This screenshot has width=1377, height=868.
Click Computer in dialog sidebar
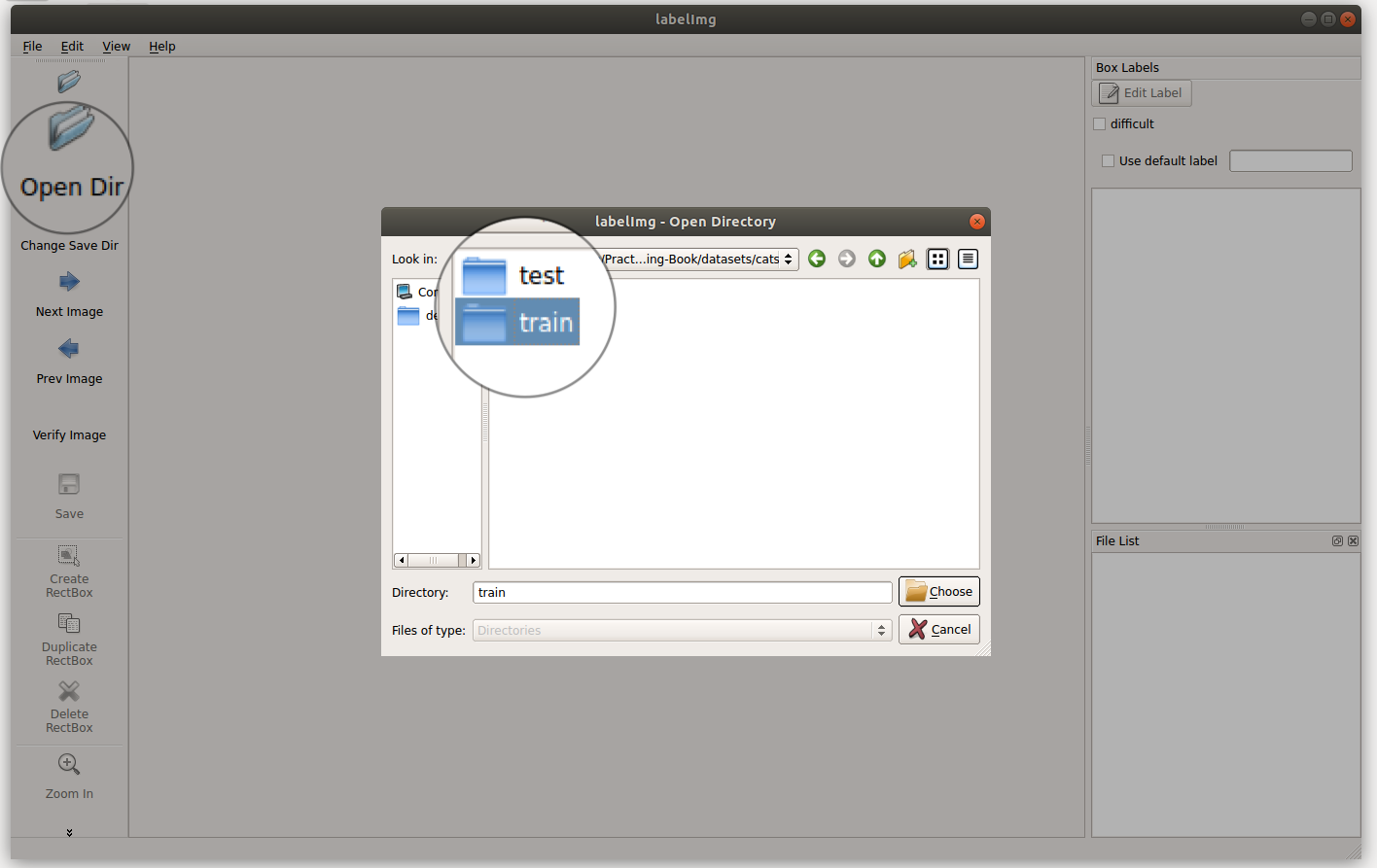click(x=418, y=292)
